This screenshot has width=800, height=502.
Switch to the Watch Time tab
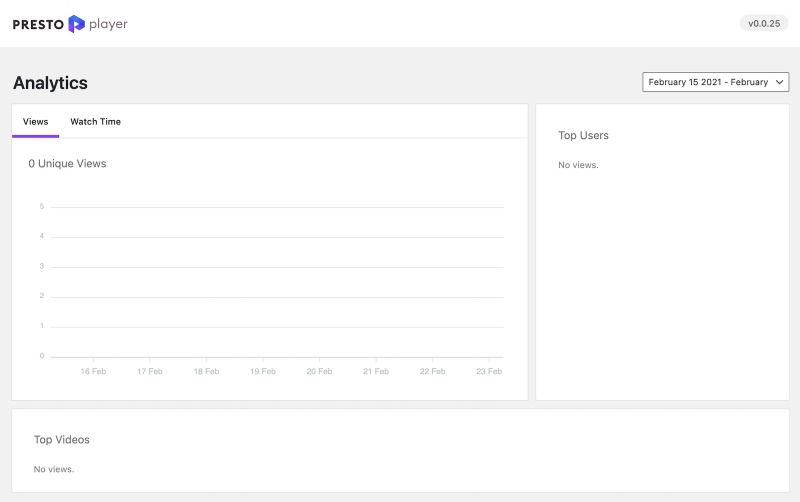point(95,122)
